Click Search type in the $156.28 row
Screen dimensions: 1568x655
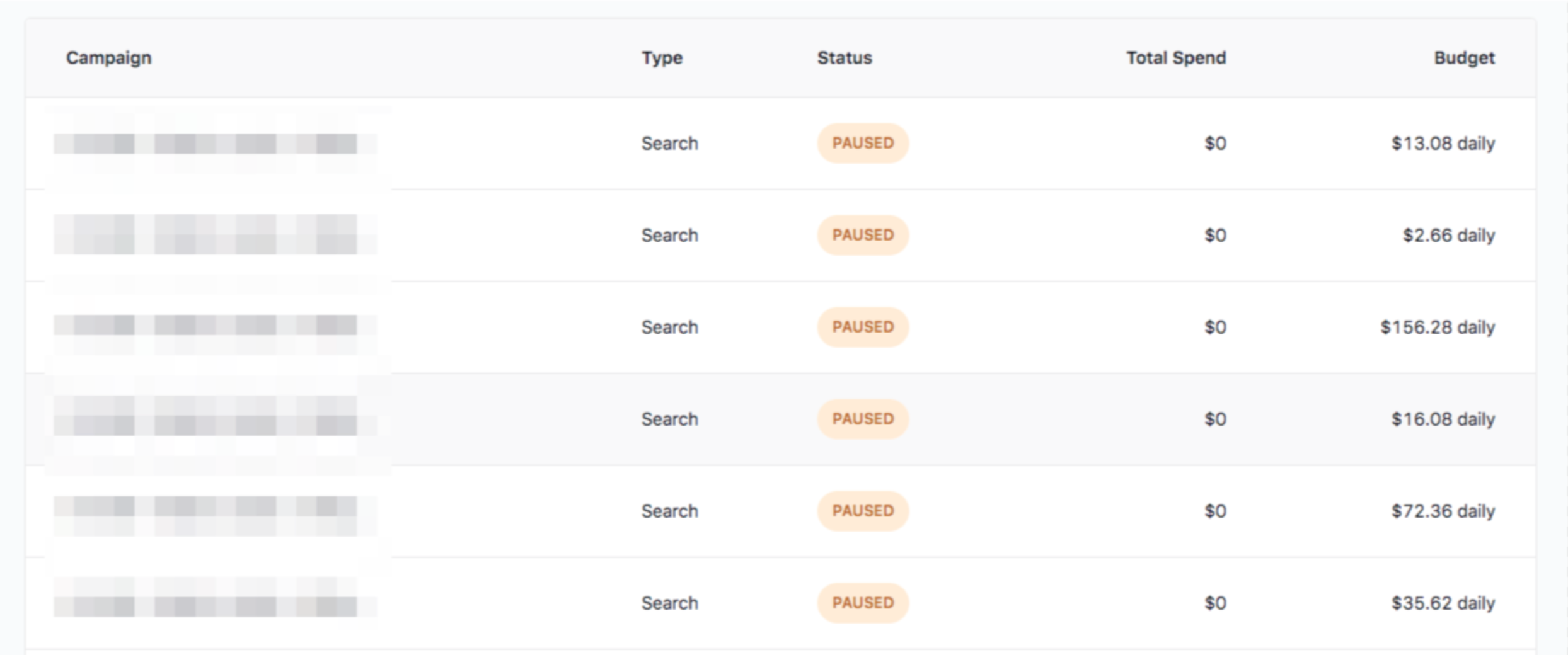[669, 327]
